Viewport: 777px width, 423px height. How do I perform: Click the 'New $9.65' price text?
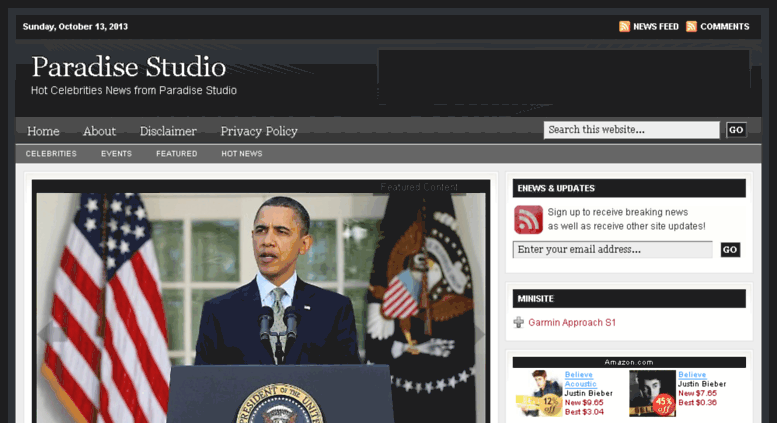[x=584, y=403]
